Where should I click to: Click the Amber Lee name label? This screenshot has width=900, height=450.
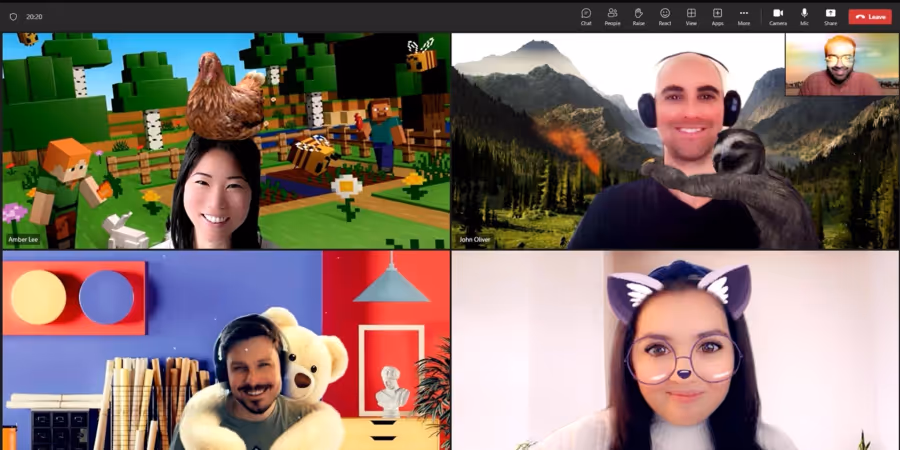coord(24,239)
